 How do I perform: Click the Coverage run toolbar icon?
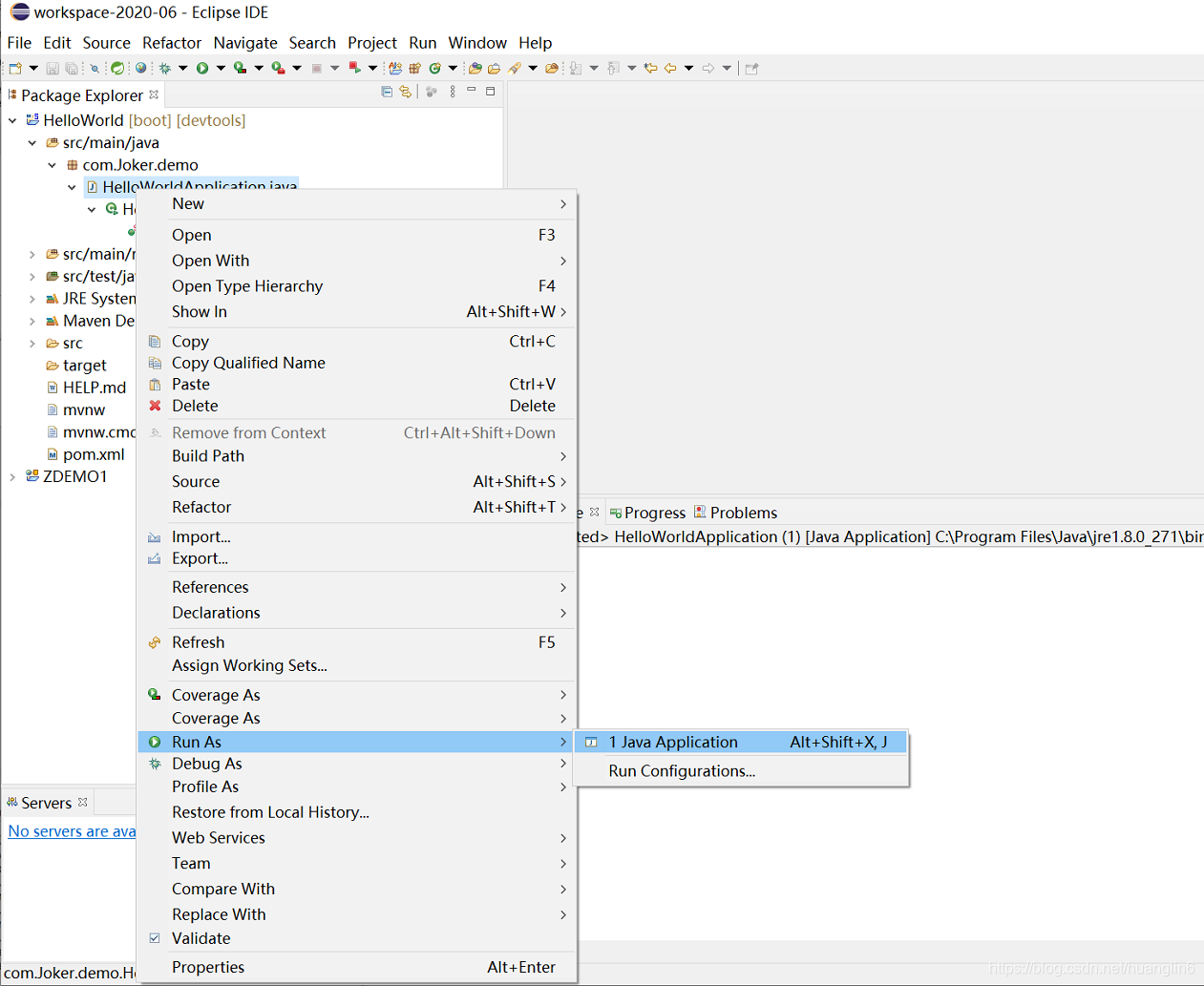(x=240, y=68)
